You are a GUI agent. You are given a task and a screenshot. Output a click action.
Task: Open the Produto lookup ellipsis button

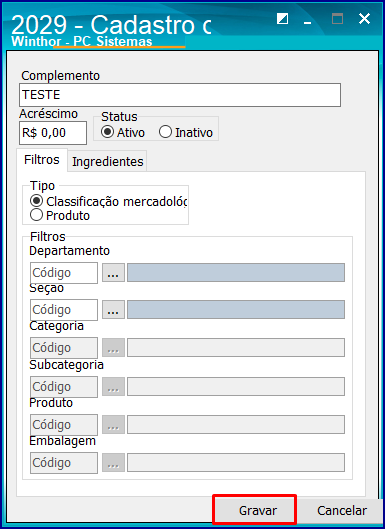click(x=113, y=425)
